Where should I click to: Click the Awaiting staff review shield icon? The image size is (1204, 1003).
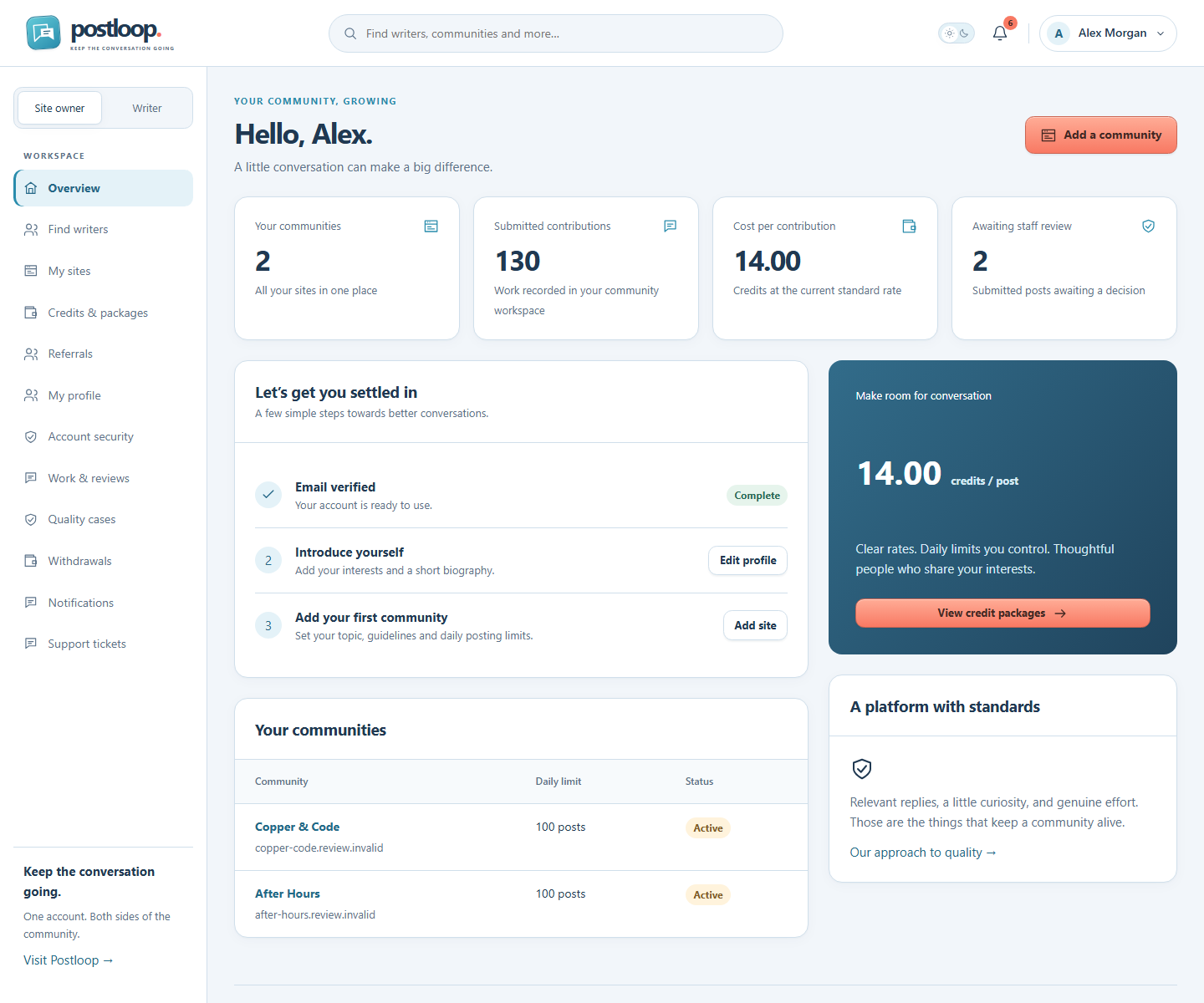pos(1149,227)
